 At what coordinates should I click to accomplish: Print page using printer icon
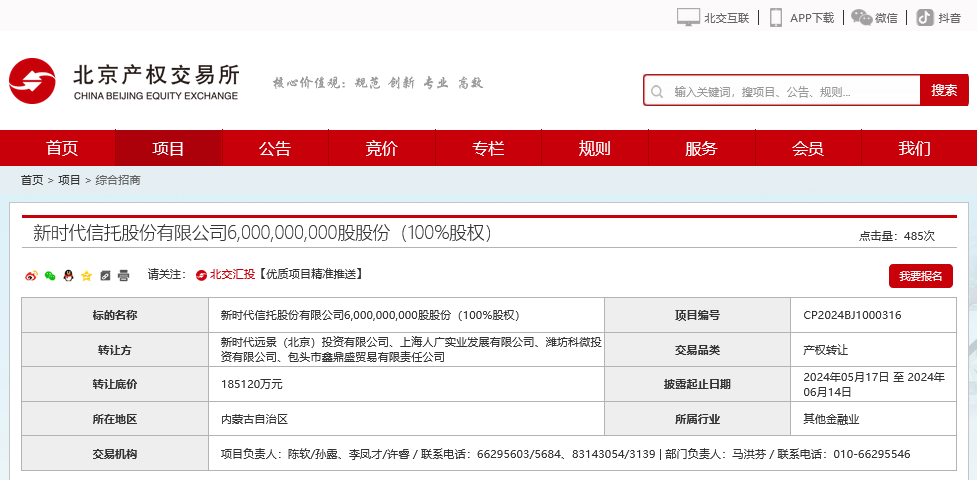pyautogui.click(x=123, y=275)
